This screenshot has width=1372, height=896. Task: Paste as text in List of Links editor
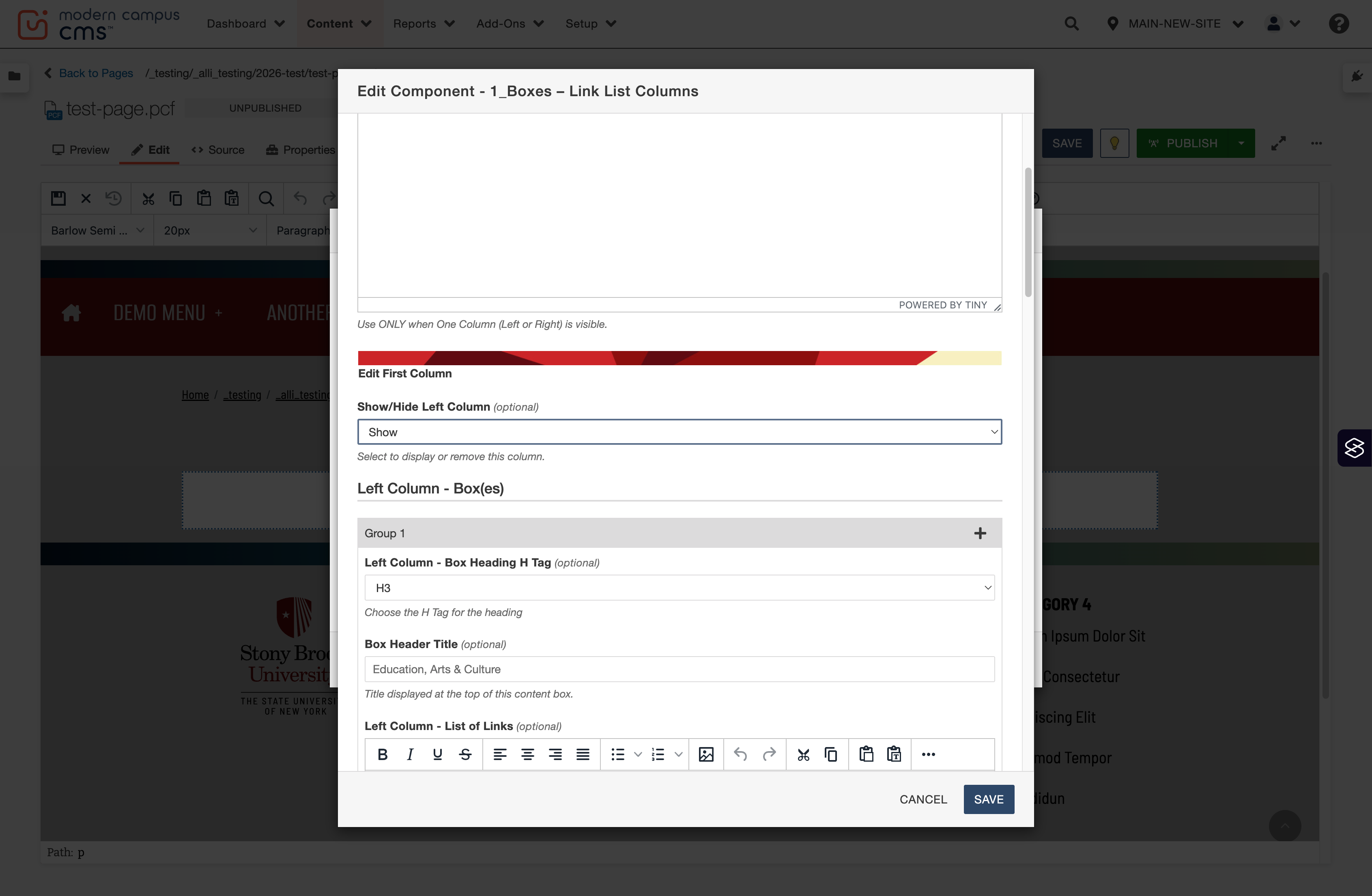pyautogui.click(x=894, y=754)
